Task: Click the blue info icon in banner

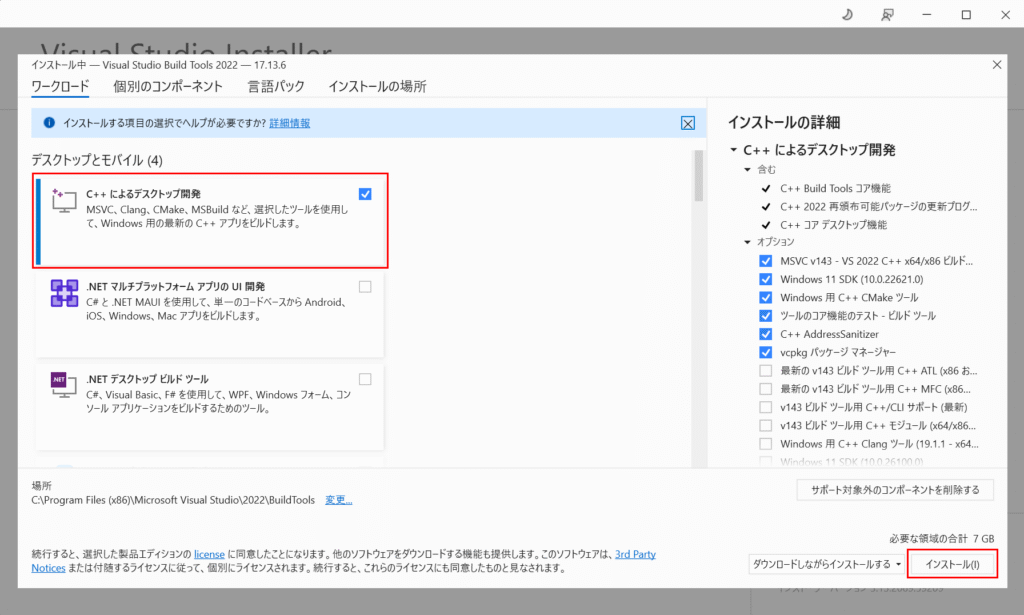Action: (x=49, y=123)
